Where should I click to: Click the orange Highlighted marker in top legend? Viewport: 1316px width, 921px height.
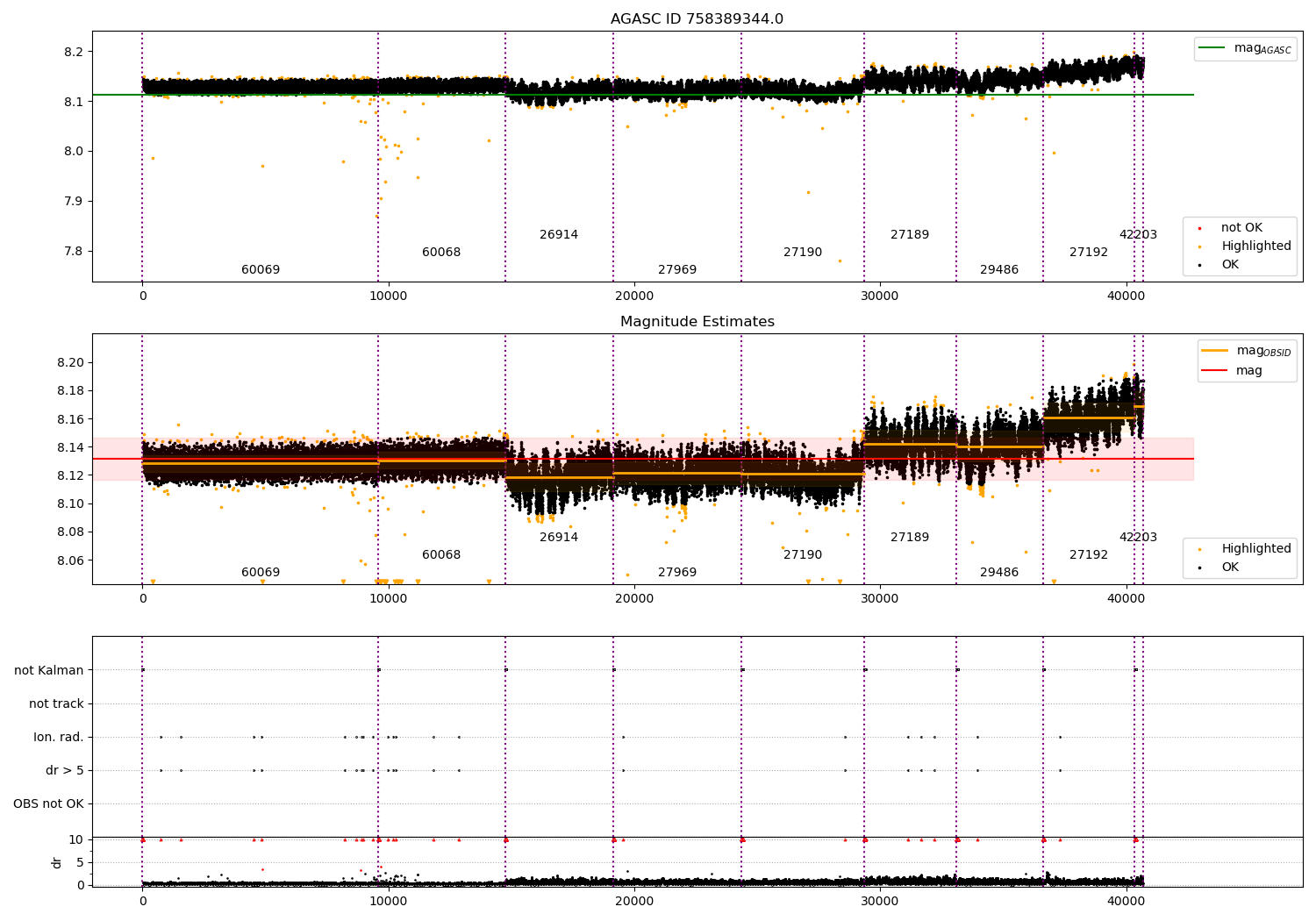click(1200, 246)
